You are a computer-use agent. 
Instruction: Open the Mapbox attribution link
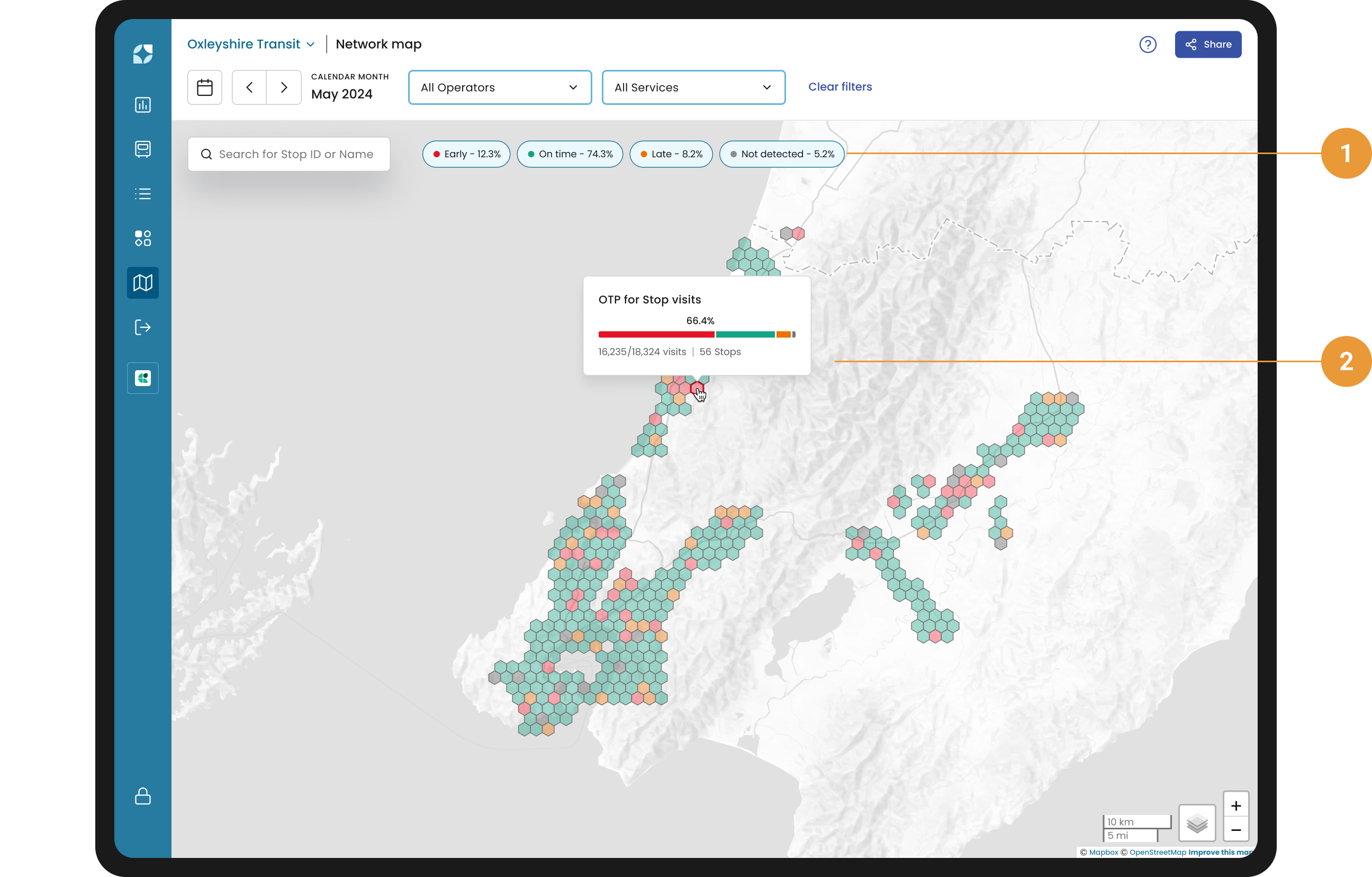(1104, 852)
